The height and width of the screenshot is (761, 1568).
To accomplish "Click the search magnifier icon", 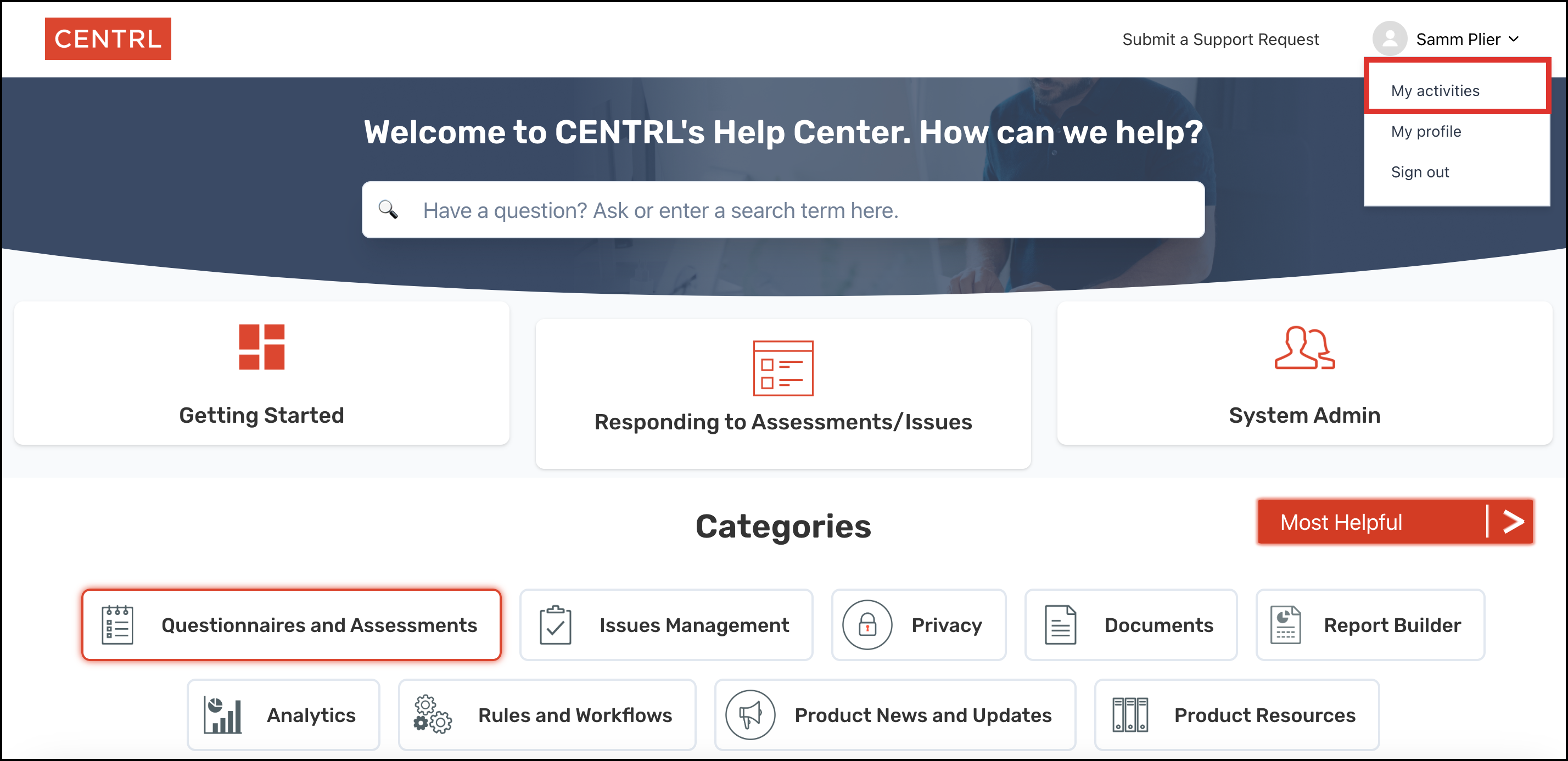I will 388,209.
